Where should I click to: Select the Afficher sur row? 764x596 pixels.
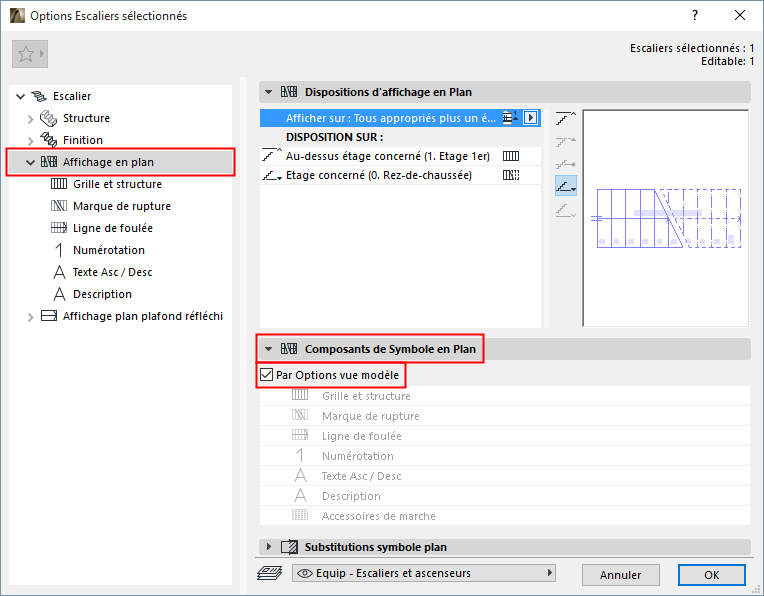[x=400, y=118]
